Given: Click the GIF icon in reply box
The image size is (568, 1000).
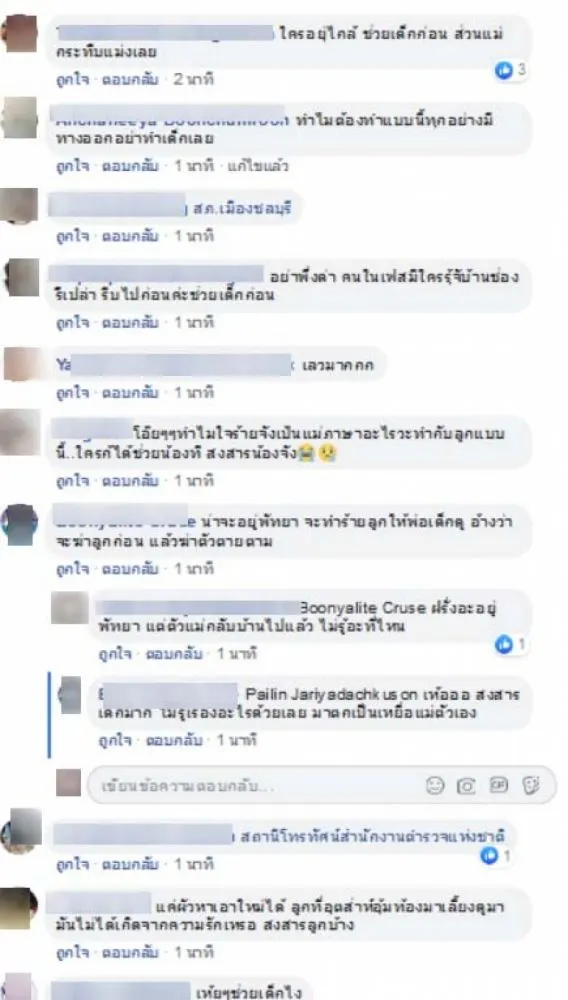Looking at the screenshot, I should coord(499,786).
